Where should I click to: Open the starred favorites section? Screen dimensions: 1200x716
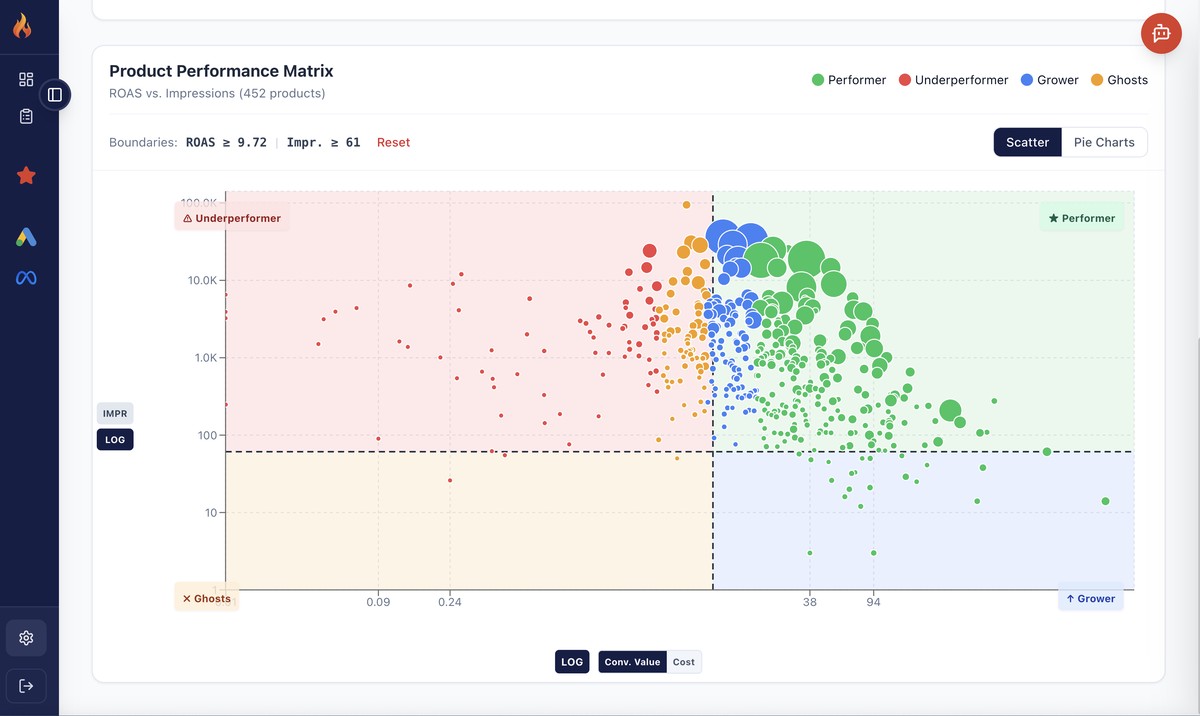click(x=26, y=175)
